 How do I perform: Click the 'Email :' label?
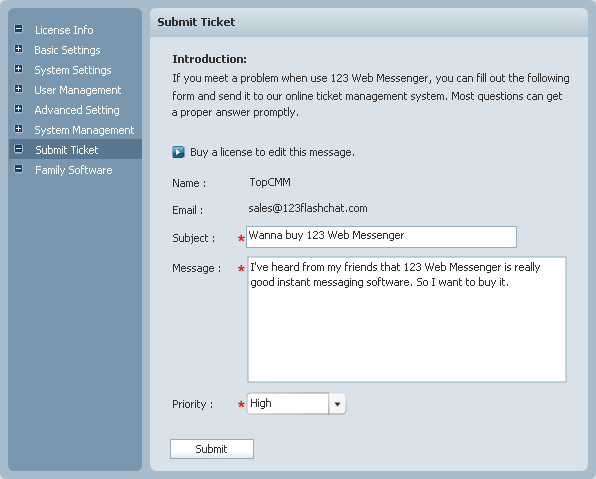(x=187, y=210)
